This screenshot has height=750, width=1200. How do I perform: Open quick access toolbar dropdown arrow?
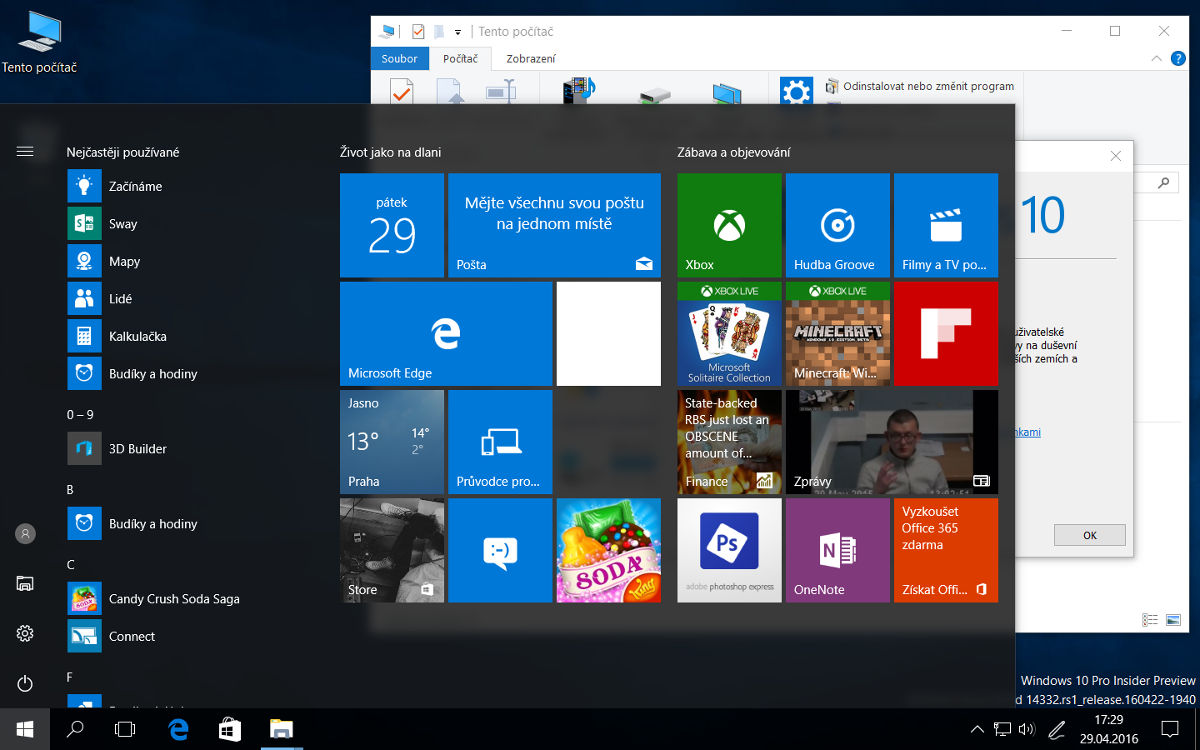tap(458, 32)
